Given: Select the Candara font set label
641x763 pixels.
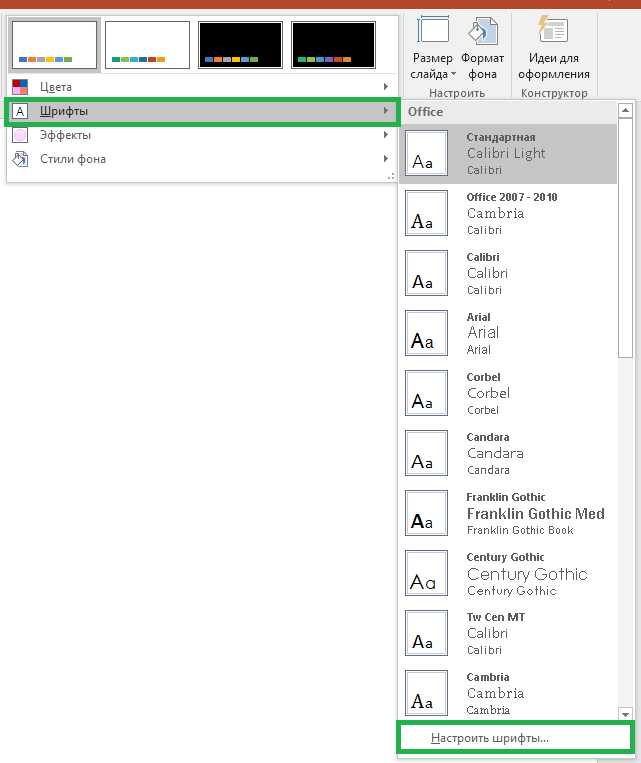Looking at the screenshot, I should coord(488,437).
